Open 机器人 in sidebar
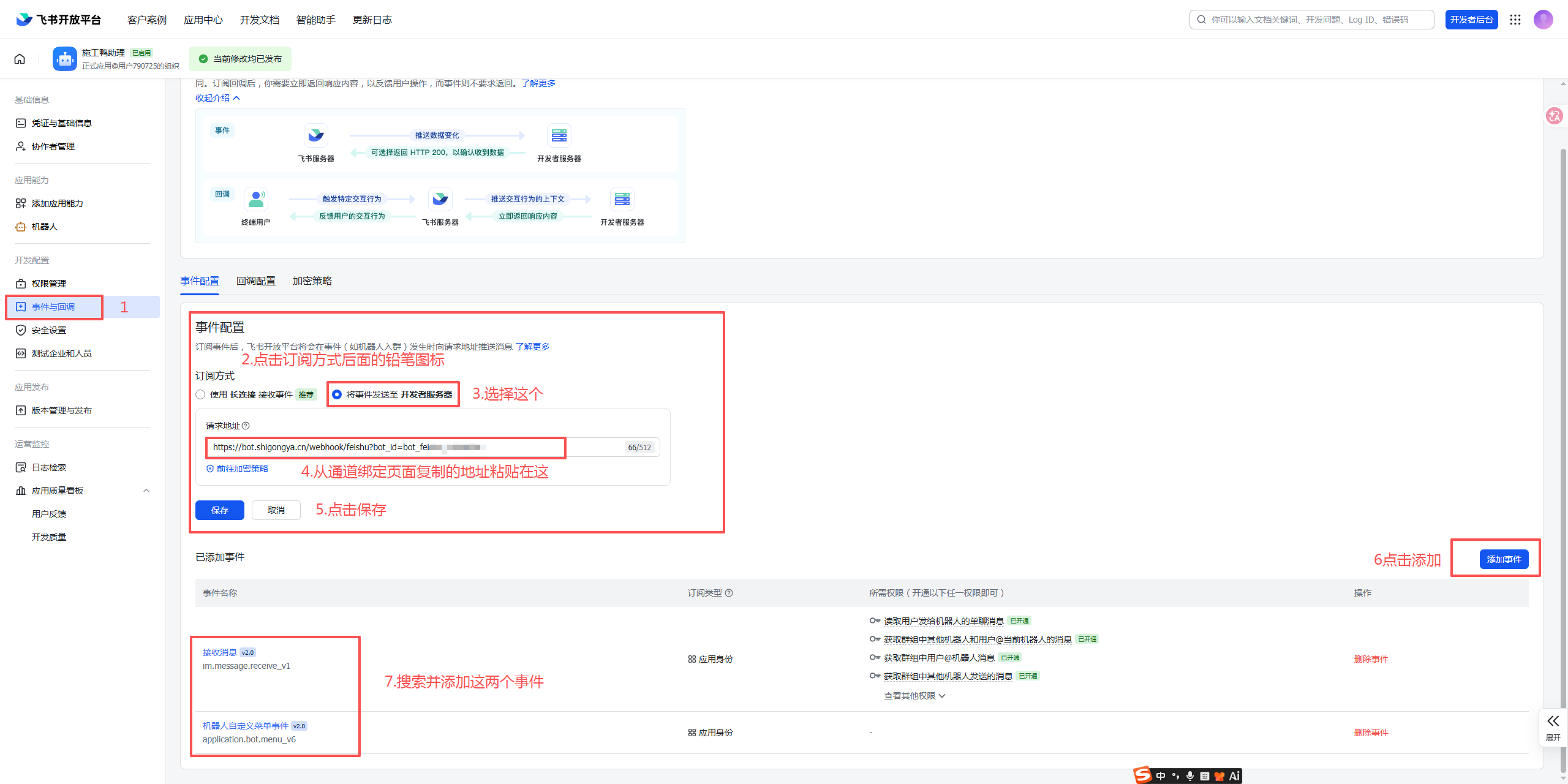Image resolution: width=1568 pixels, height=784 pixels. (x=45, y=227)
